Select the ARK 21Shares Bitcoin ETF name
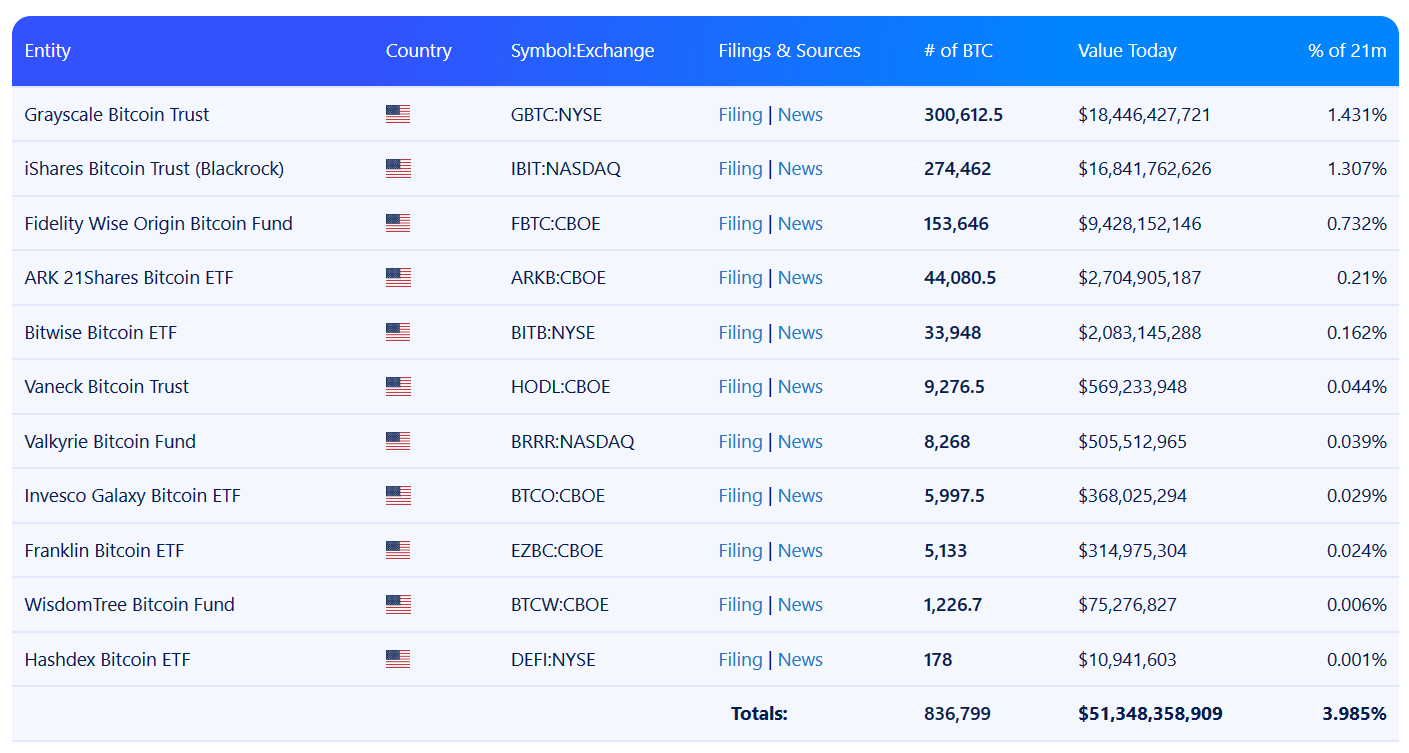This screenshot has width=1409, height=753. 129,278
